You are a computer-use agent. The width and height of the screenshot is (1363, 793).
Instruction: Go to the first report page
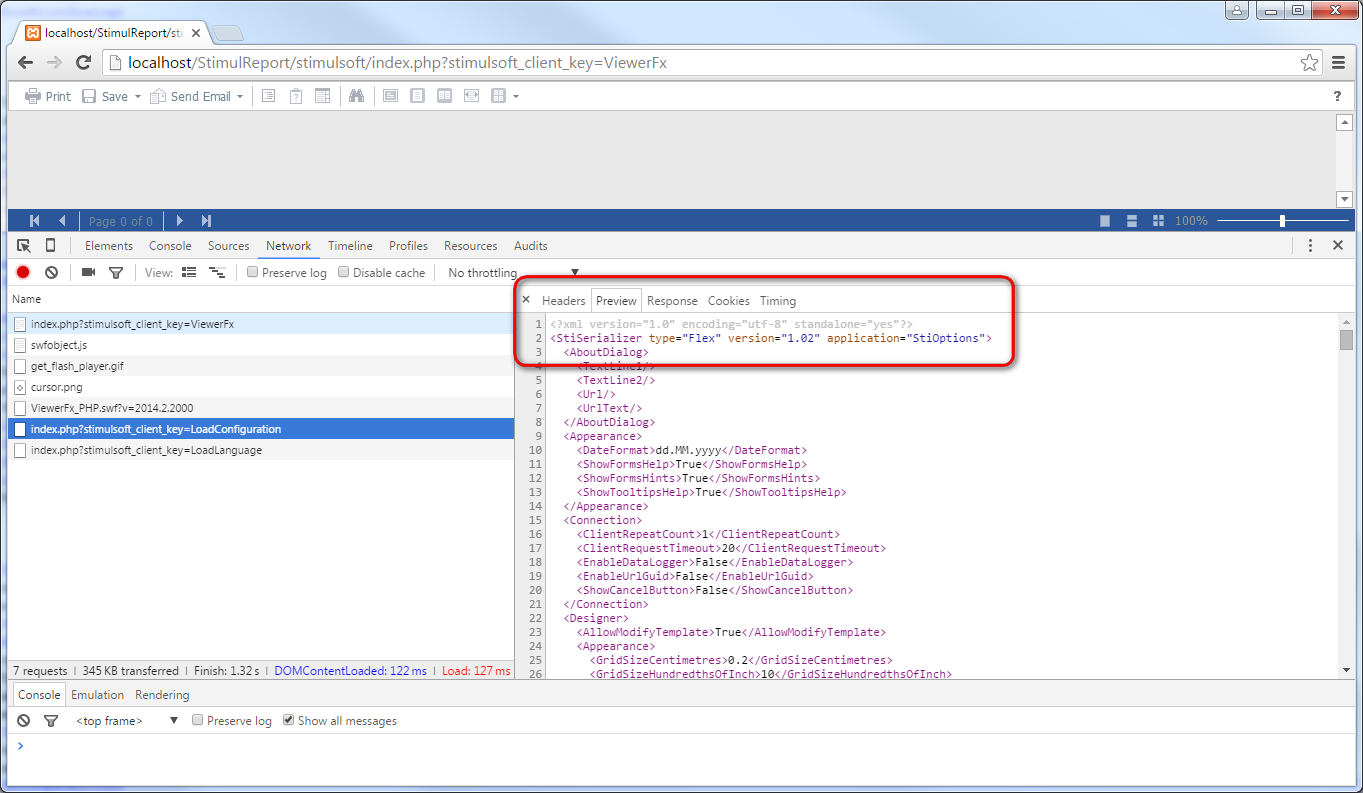tap(35, 221)
